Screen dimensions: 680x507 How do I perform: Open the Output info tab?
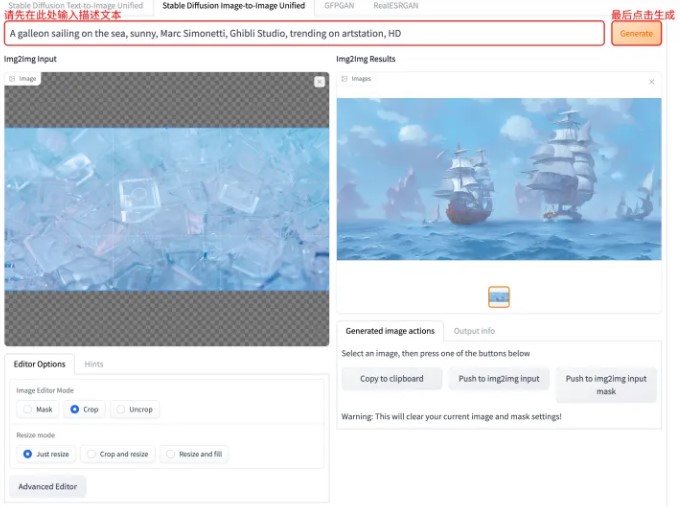(474, 331)
